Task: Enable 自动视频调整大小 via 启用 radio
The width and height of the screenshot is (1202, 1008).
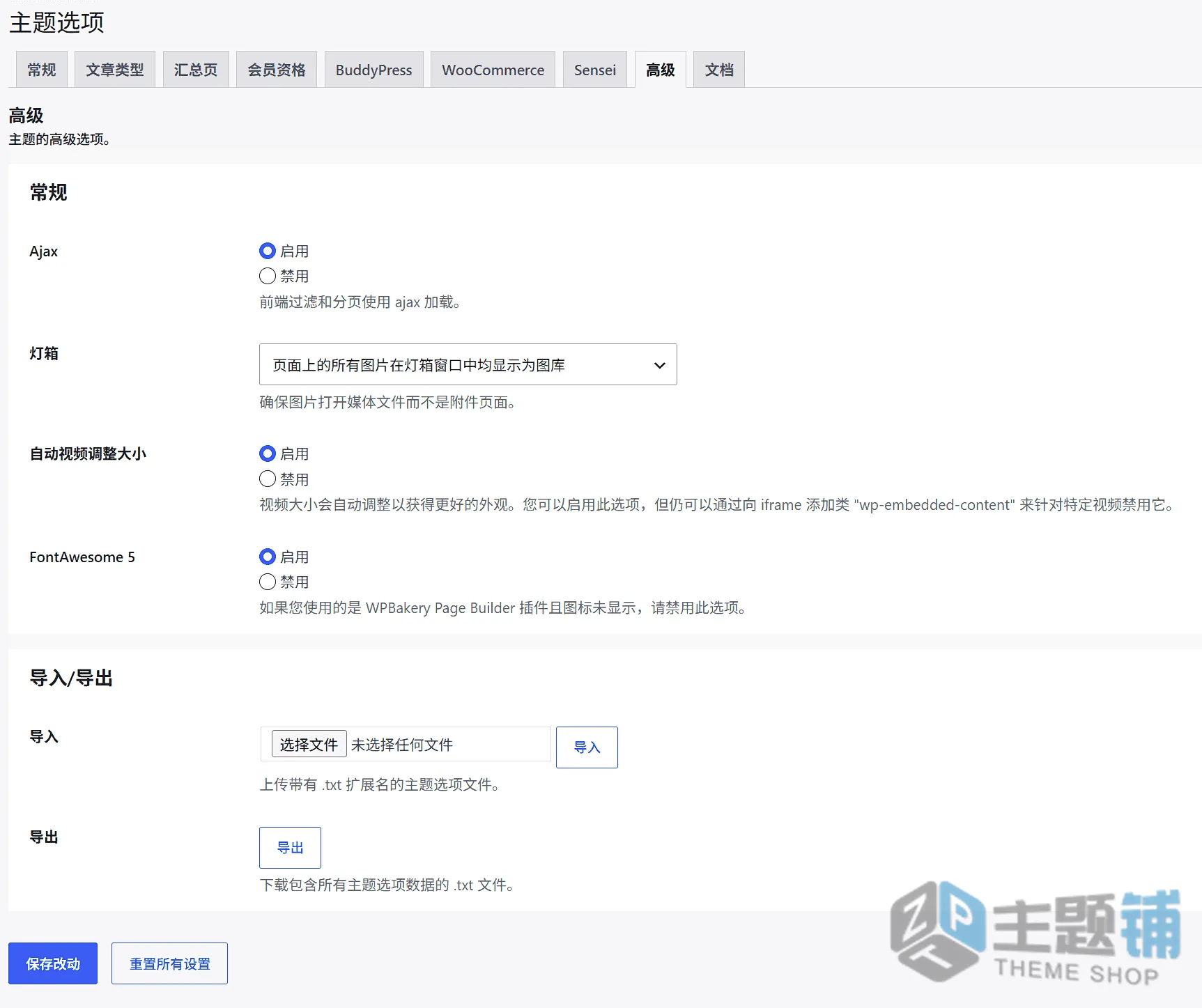Action: (268, 453)
